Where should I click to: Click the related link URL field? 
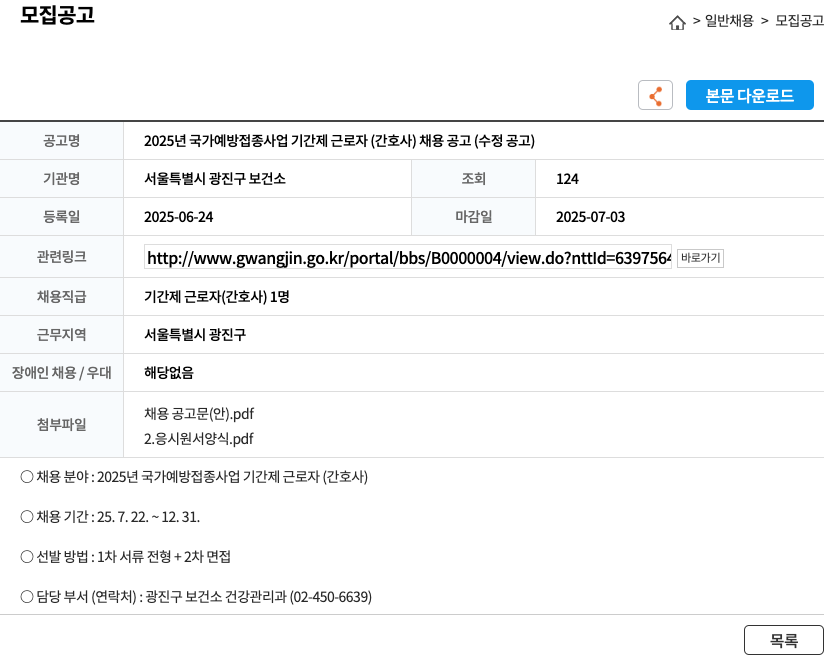(408, 258)
